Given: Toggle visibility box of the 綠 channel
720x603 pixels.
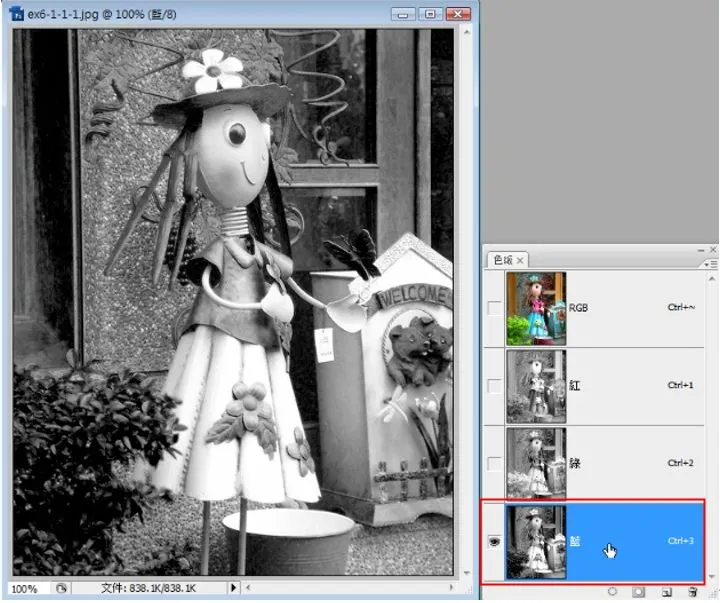Looking at the screenshot, I should [x=494, y=463].
